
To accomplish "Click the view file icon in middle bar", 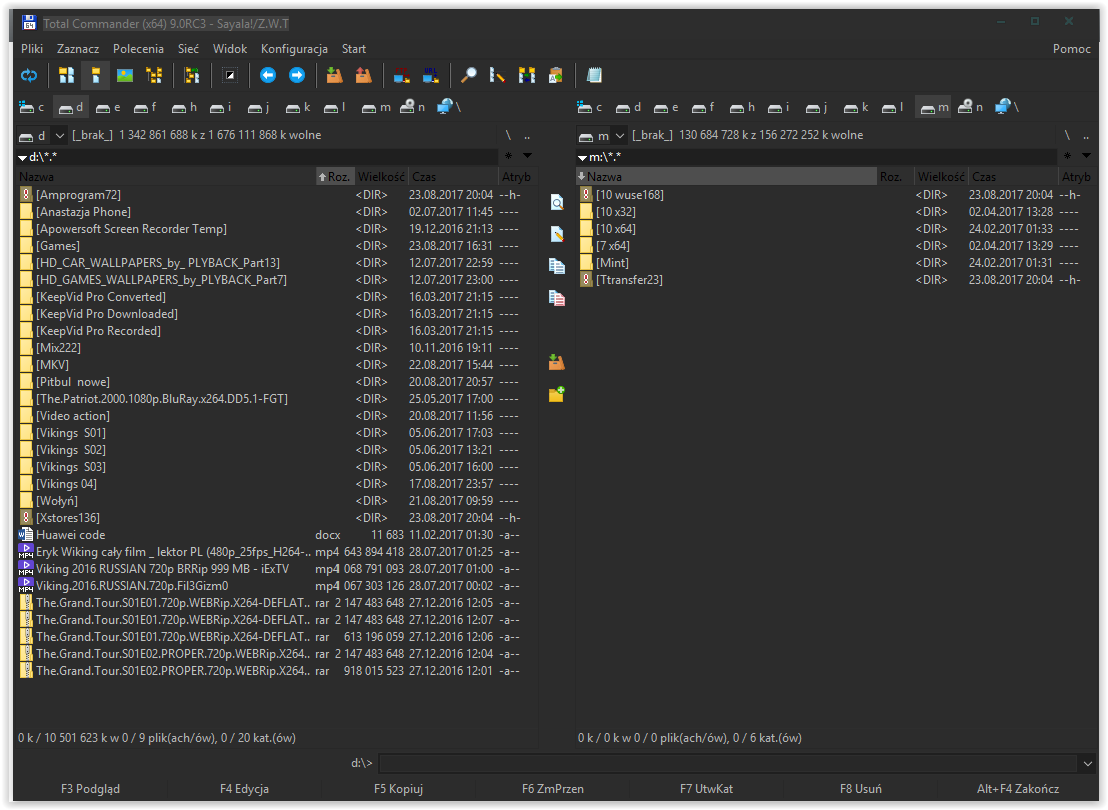I will click(557, 203).
